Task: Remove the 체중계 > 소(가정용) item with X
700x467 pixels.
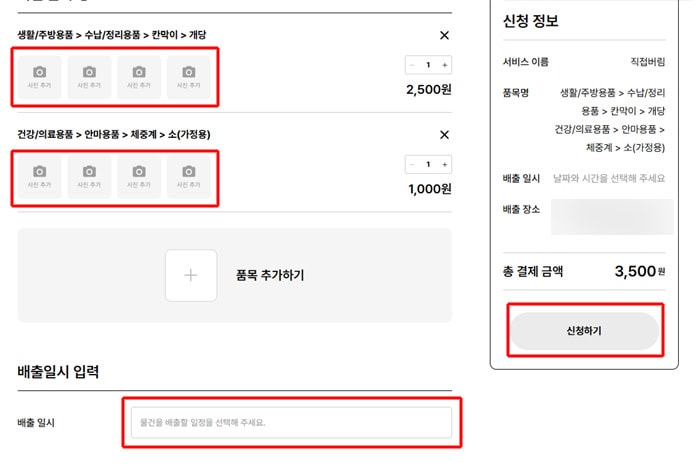Action: [x=444, y=135]
